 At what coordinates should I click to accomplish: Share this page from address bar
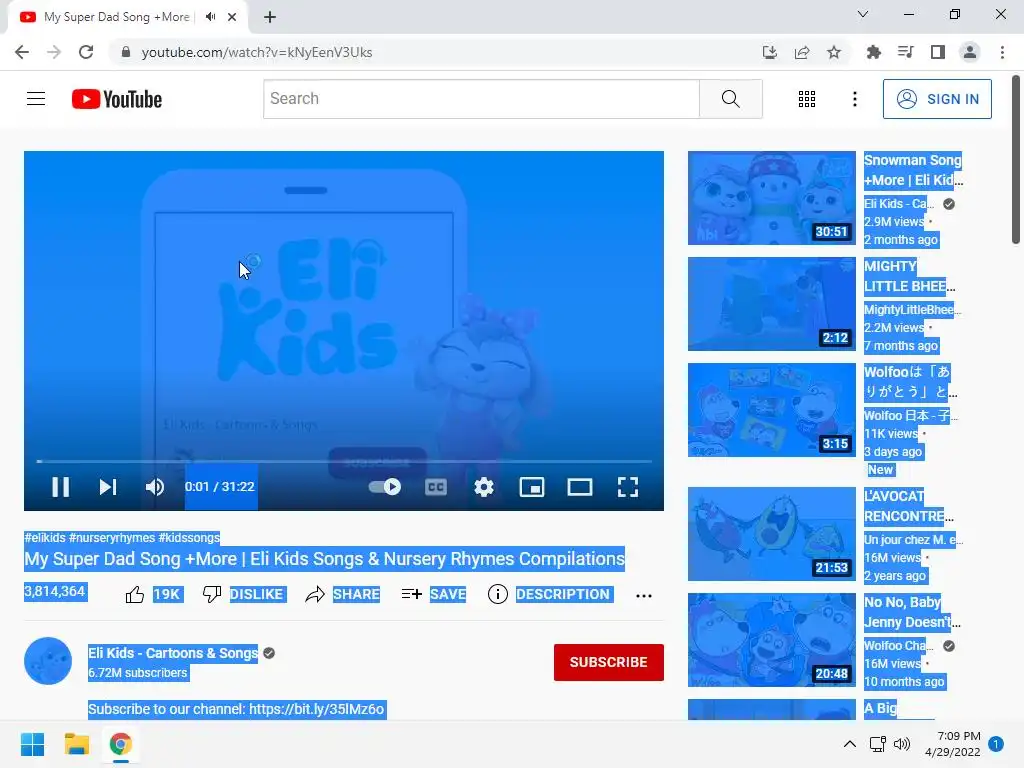pos(802,52)
